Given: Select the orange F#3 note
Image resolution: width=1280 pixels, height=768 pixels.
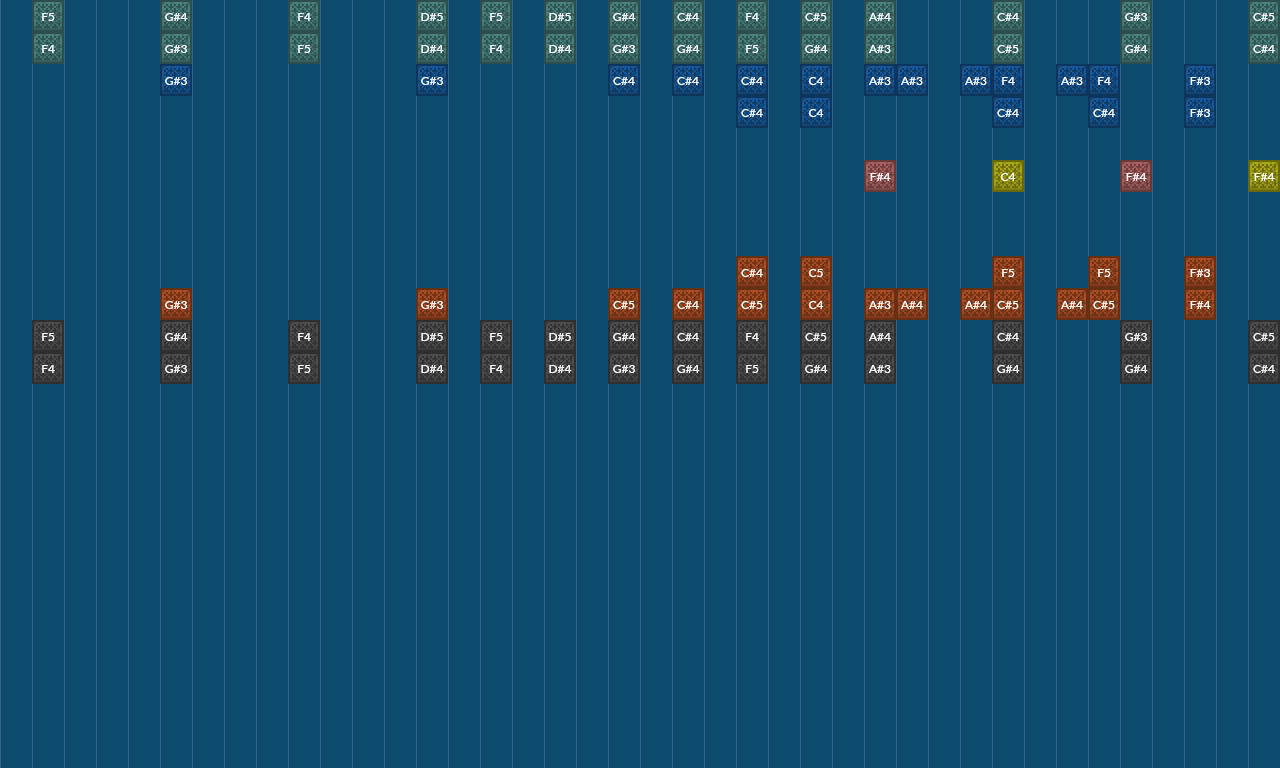Looking at the screenshot, I should coord(1199,272).
